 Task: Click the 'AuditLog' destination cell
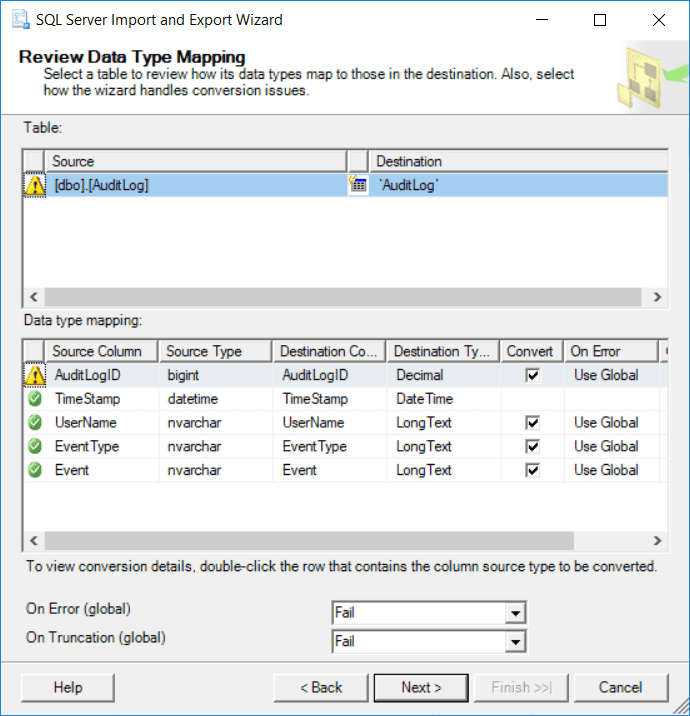pyautogui.click(x=519, y=185)
